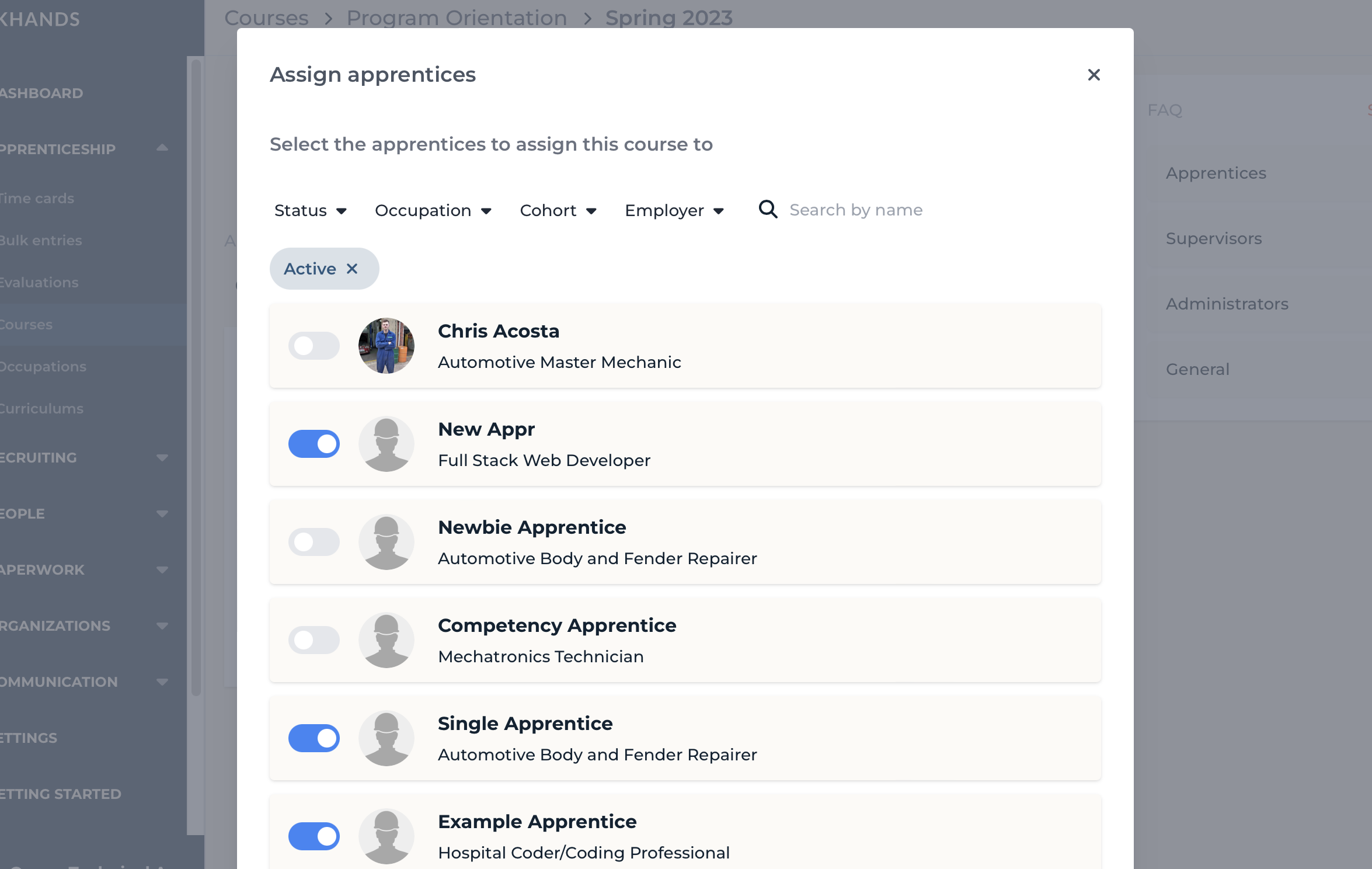1372x869 pixels.
Task: Click the search magnifier icon
Action: coord(768,209)
